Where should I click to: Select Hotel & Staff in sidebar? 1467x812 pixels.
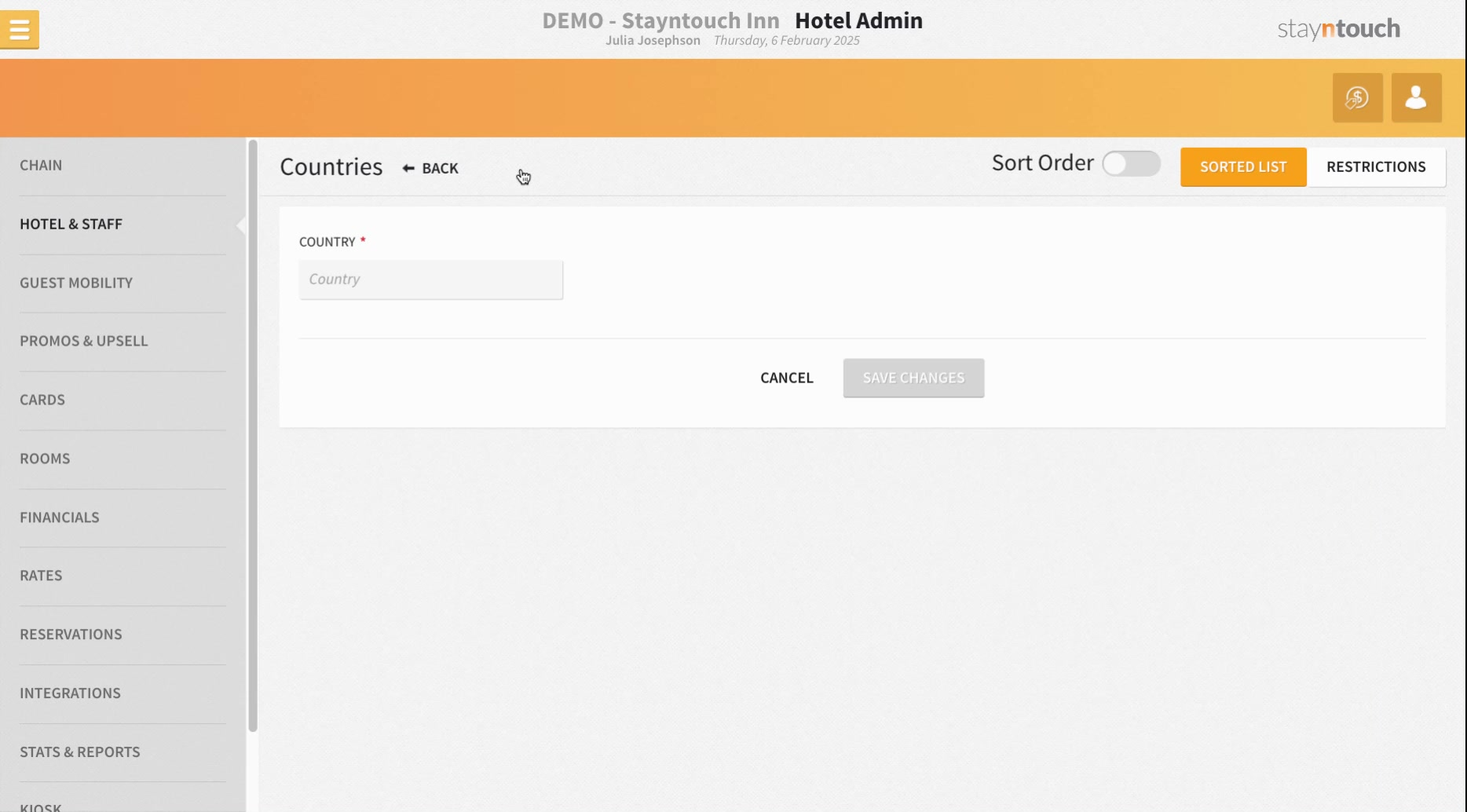pyautogui.click(x=71, y=224)
